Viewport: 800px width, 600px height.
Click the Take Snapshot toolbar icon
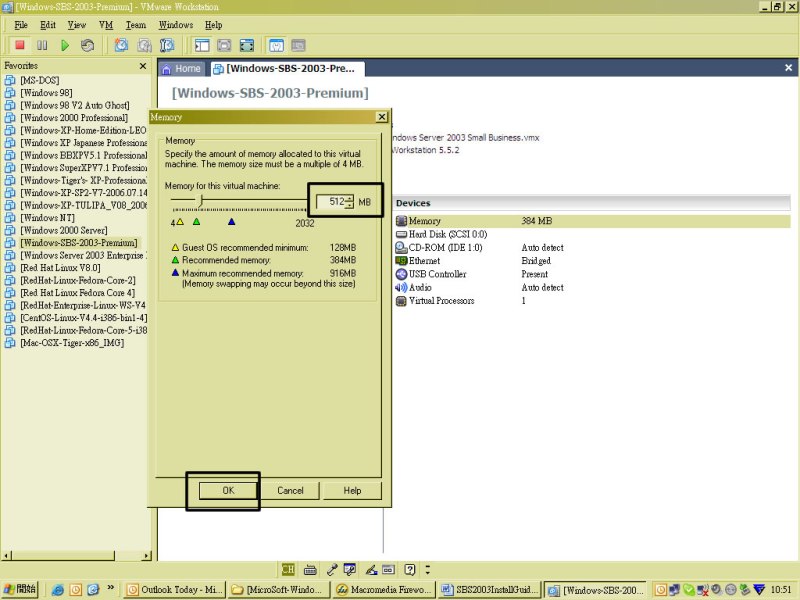(121, 45)
